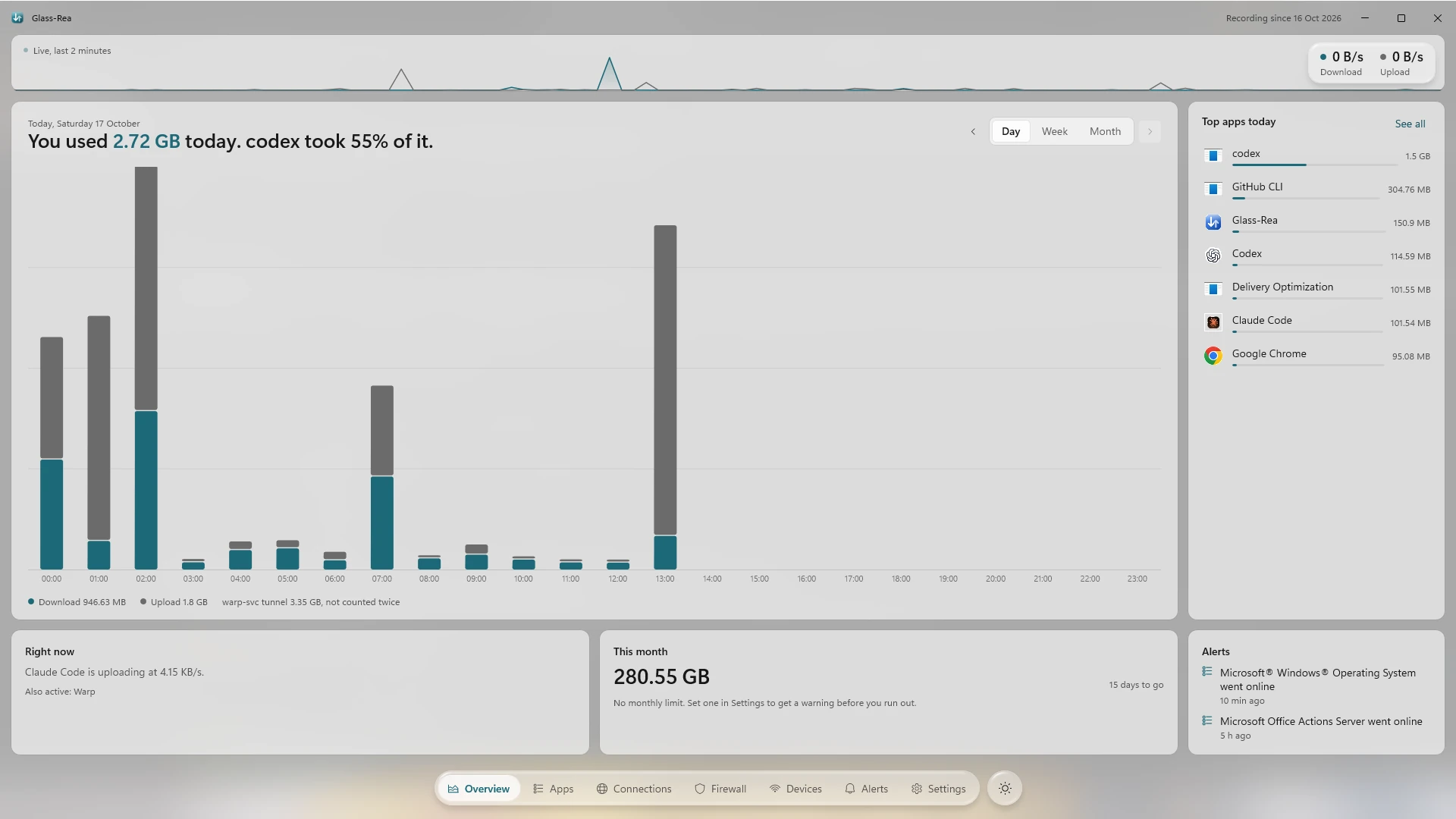Select the Day view
The height and width of the screenshot is (819, 1456).
click(x=1010, y=131)
